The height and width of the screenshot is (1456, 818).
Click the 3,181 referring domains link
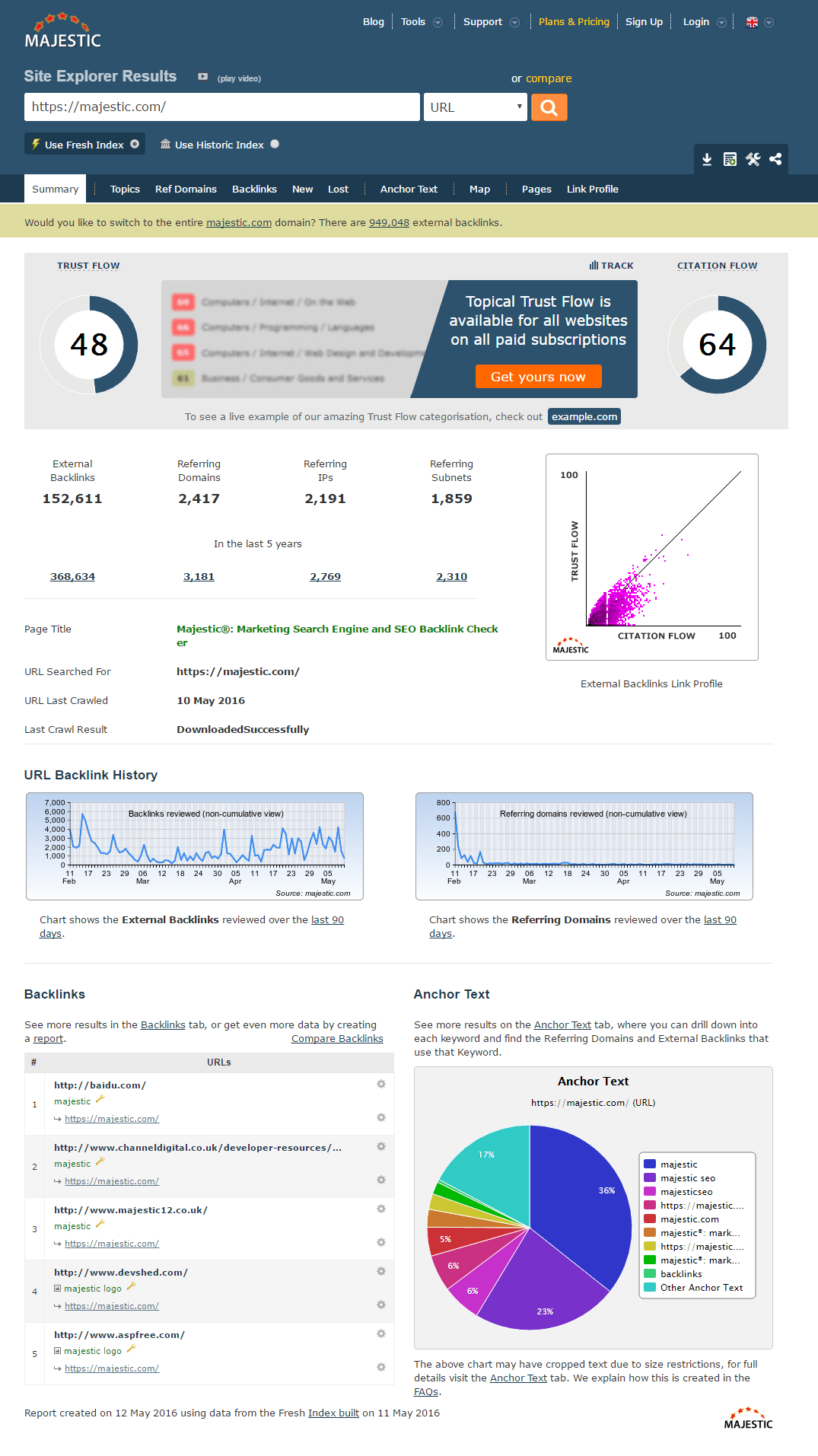199,577
